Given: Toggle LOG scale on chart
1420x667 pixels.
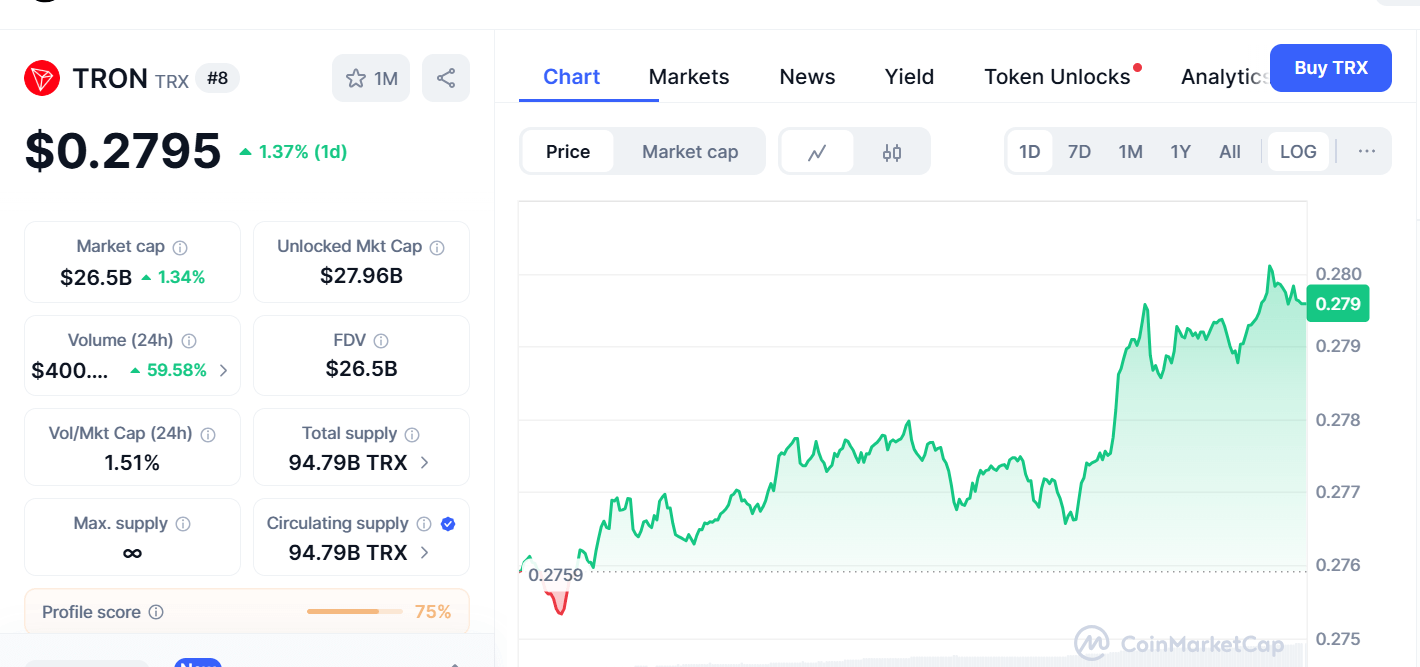Looking at the screenshot, I should click(x=1298, y=152).
